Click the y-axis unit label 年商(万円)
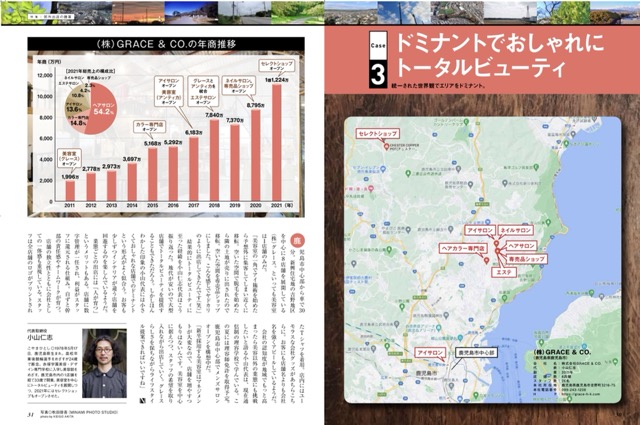Image resolution: width=640 pixels, height=425 pixels. pyautogui.click(x=49, y=62)
